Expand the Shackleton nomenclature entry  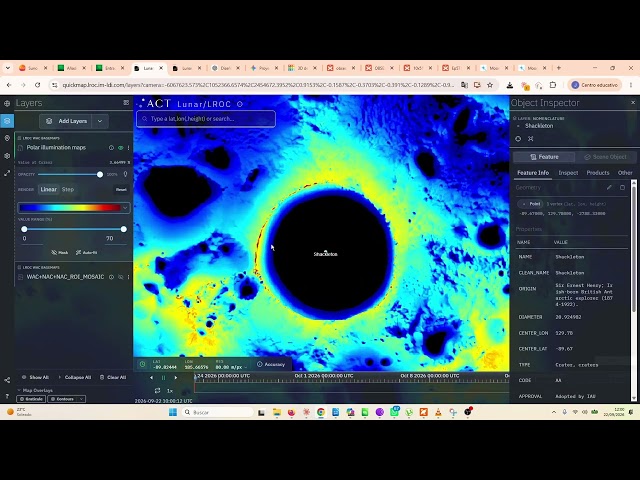click(x=518, y=126)
